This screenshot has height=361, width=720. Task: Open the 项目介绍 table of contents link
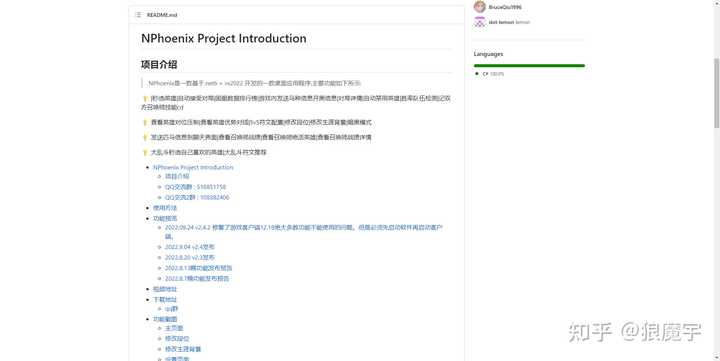[177, 176]
